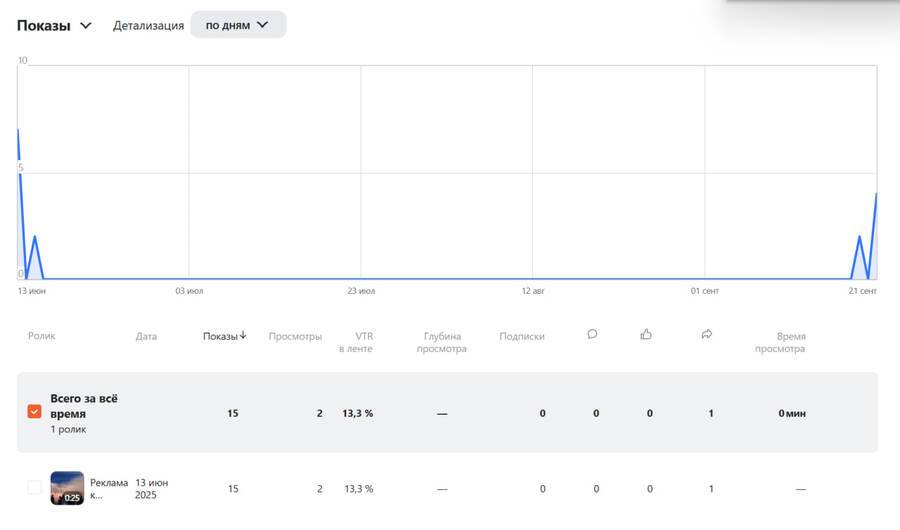Click the sort arrow next to Показы column
Viewport: 900px width, 530px height.
tap(243, 336)
